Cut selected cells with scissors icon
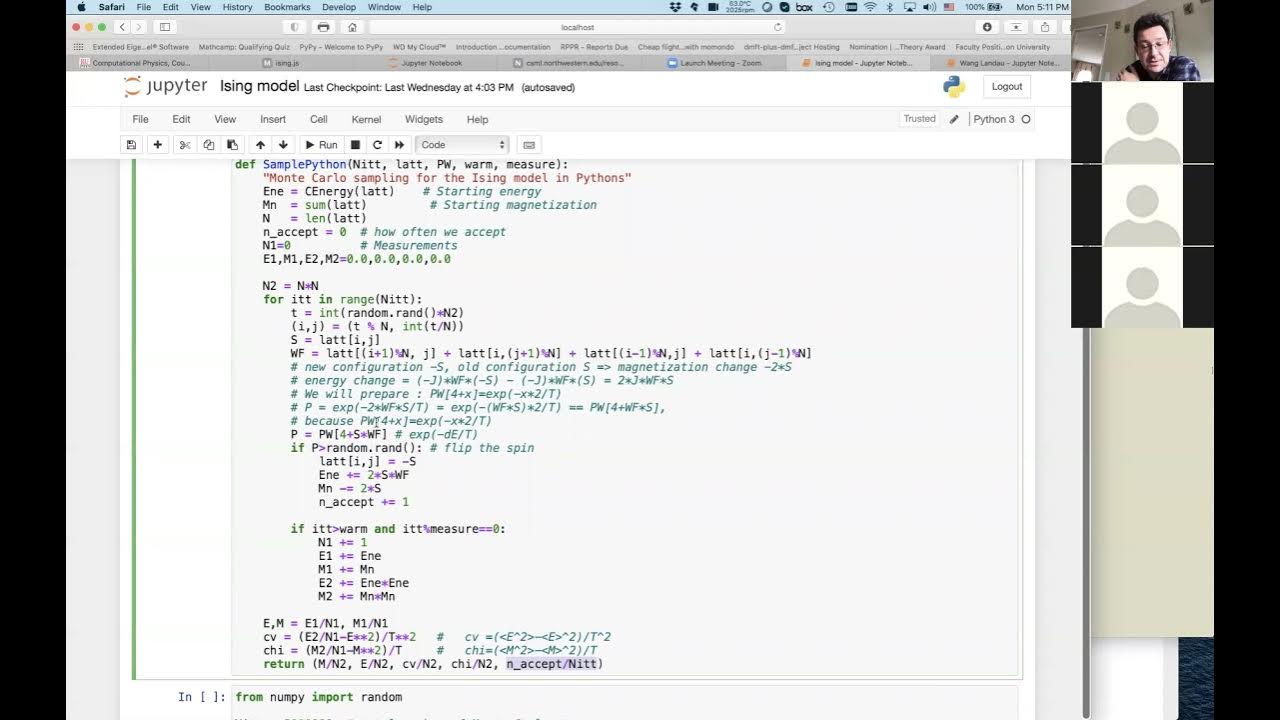 pyautogui.click(x=185, y=145)
